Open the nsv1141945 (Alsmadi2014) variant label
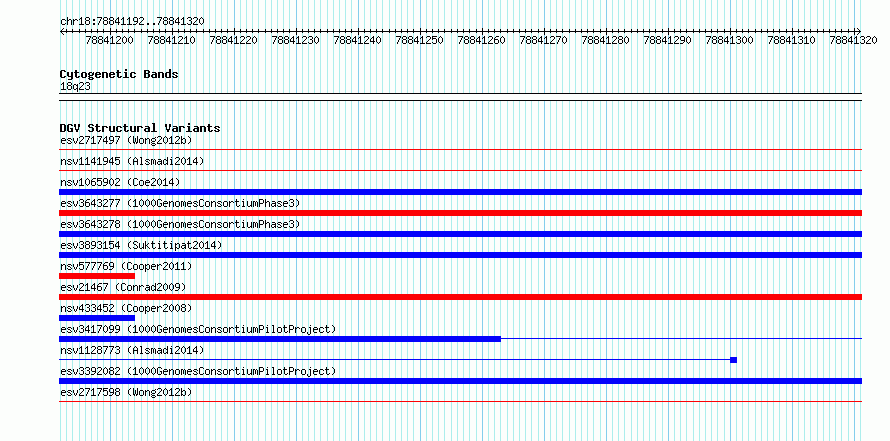 coord(132,161)
